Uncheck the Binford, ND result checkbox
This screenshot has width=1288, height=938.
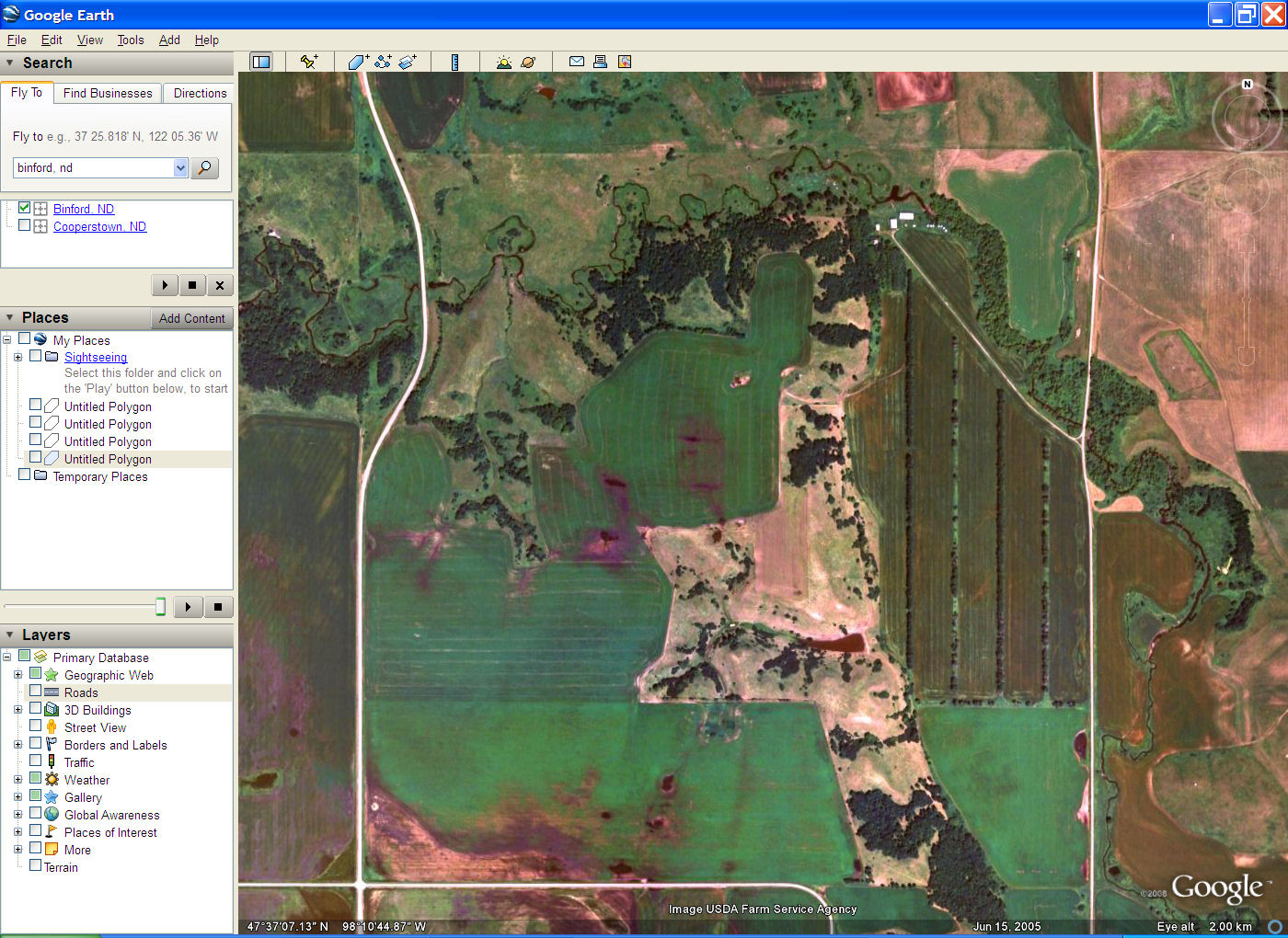coord(25,208)
